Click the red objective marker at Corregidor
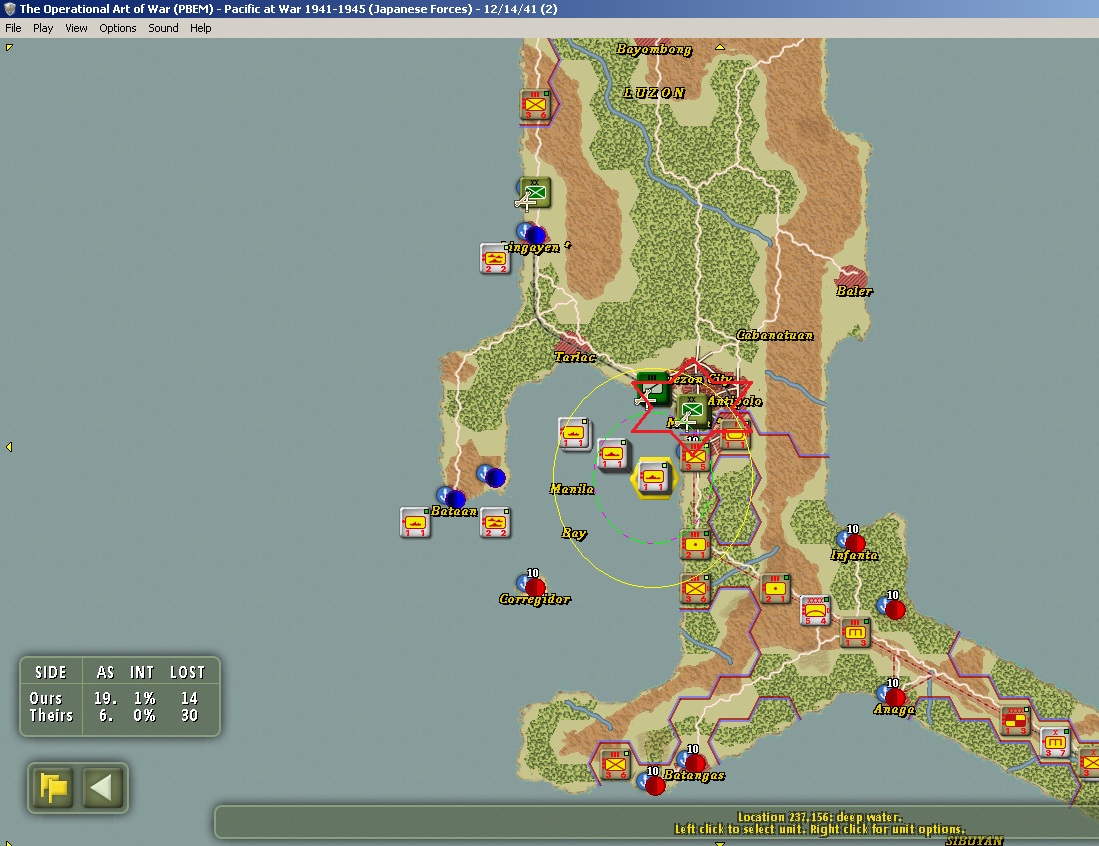Image resolution: width=1099 pixels, height=846 pixels. click(535, 587)
